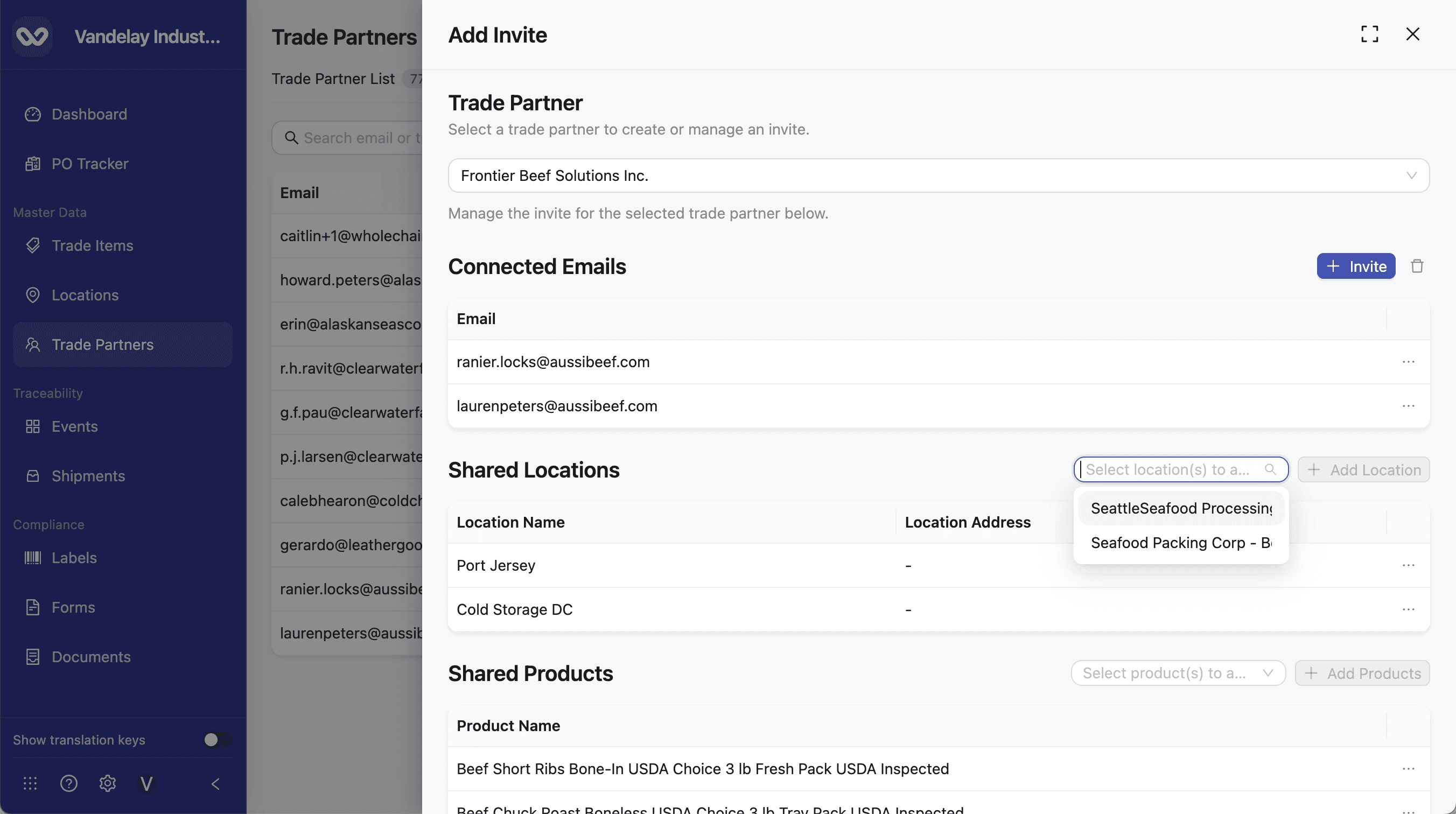Open user avatar V in sidebar footer

tap(146, 783)
